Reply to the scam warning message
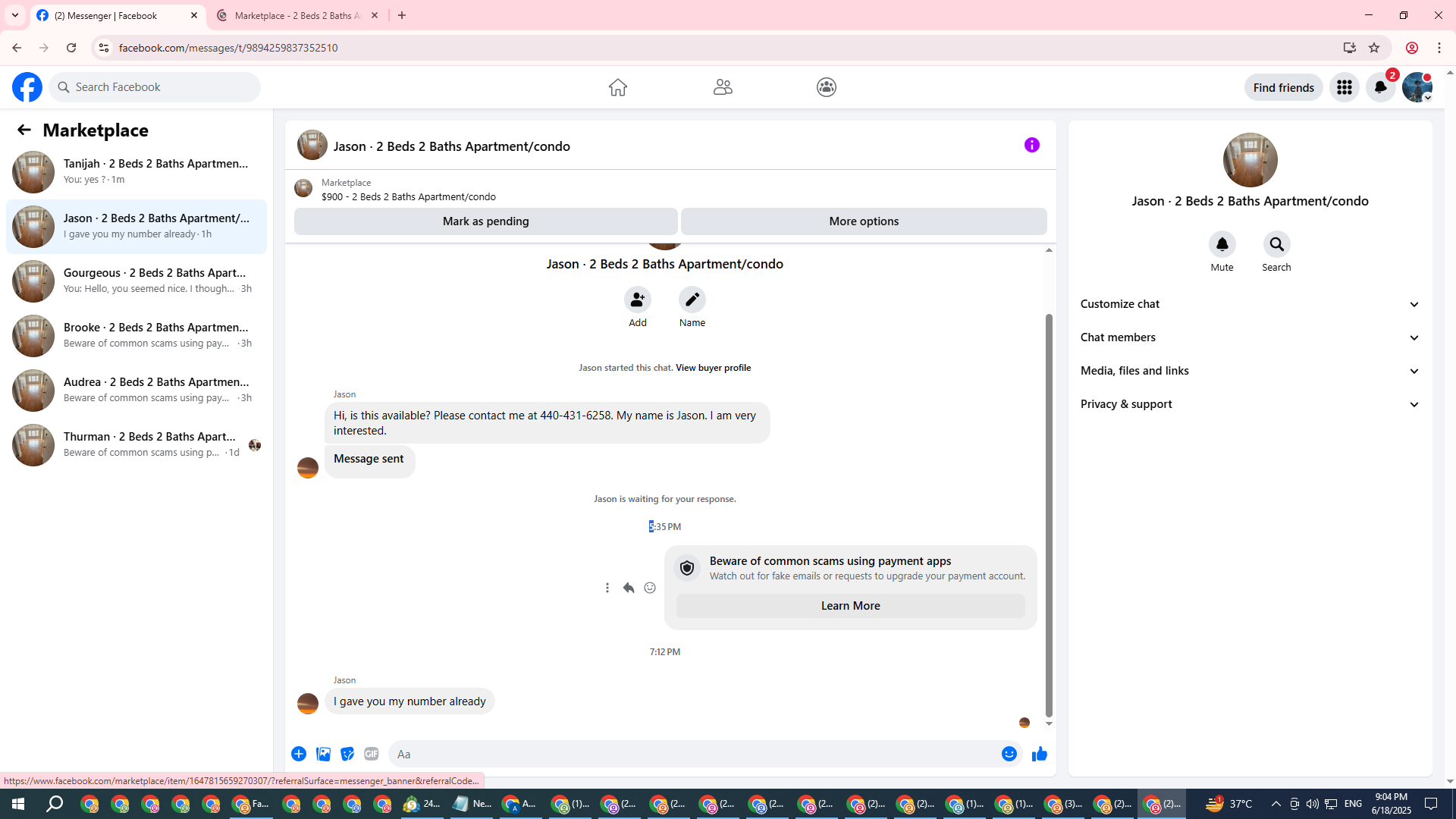 click(x=629, y=588)
